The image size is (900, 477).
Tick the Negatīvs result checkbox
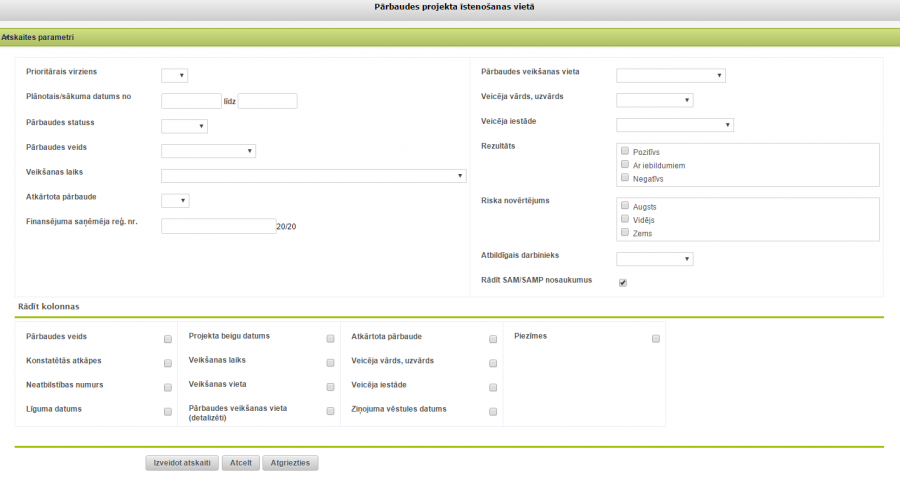pyautogui.click(x=625, y=177)
